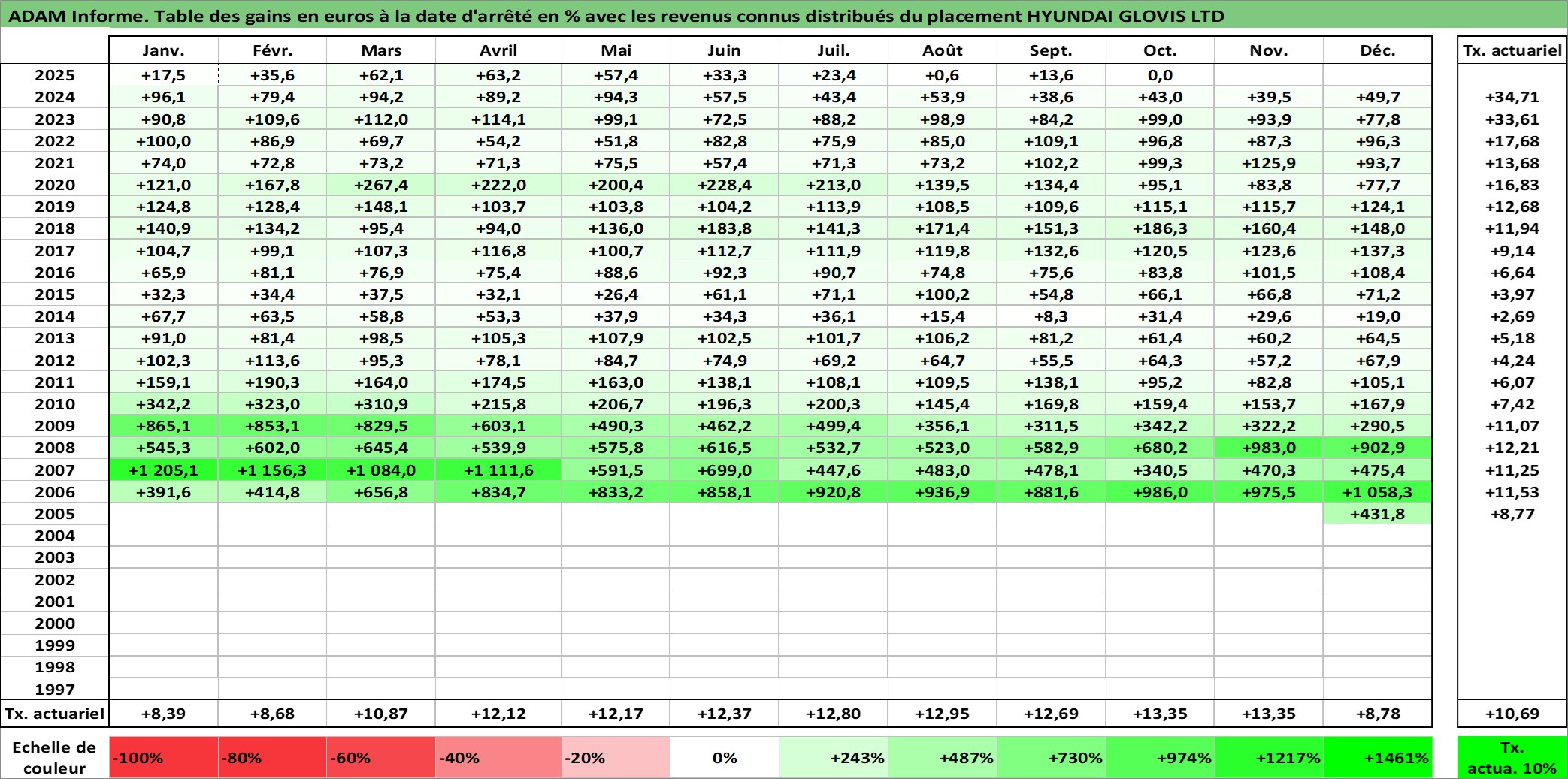The height and width of the screenshot is (779, 1568).
Task: Select the '+125,9' cell for November 2021
Action: tap(1269, 163)
